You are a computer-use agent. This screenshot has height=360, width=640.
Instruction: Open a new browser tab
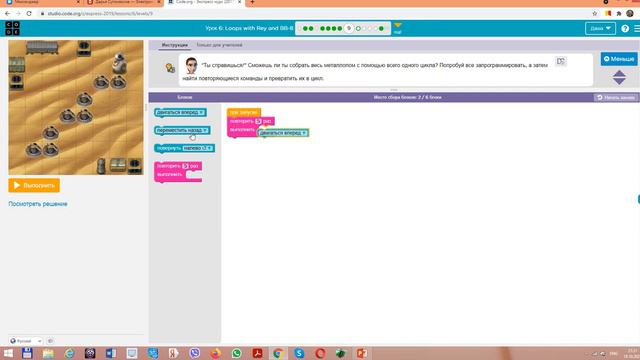(x=252, y=2)
